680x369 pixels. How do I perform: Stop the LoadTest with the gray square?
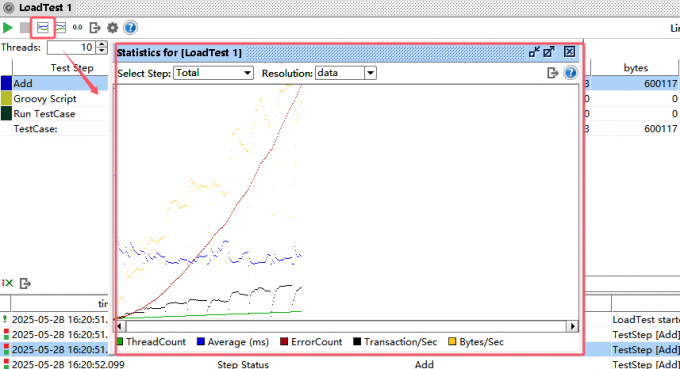click(x=25, y=28)
